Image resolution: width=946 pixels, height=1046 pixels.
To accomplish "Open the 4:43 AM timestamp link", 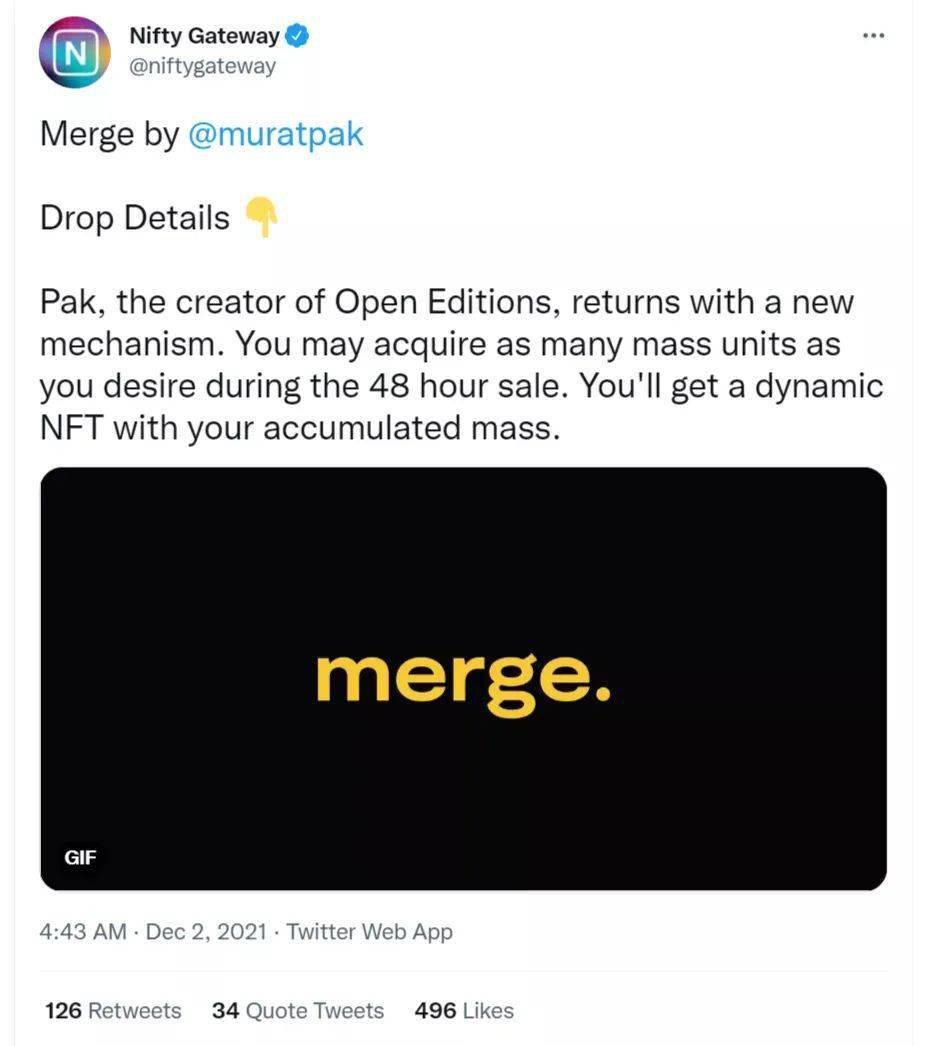I will 83,931.
